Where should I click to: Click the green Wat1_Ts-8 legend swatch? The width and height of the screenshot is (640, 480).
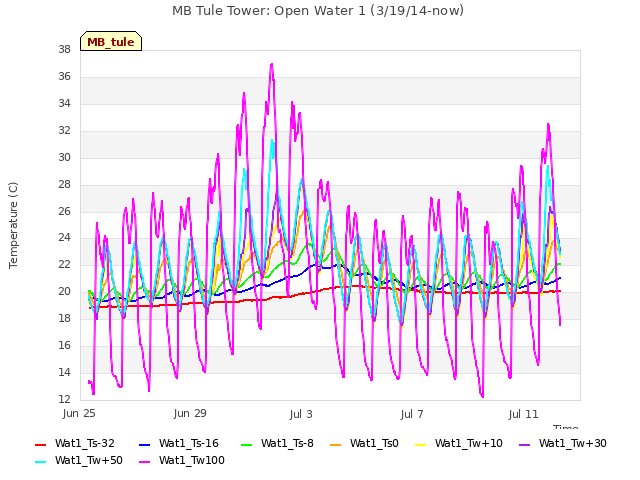pos(247,444)
